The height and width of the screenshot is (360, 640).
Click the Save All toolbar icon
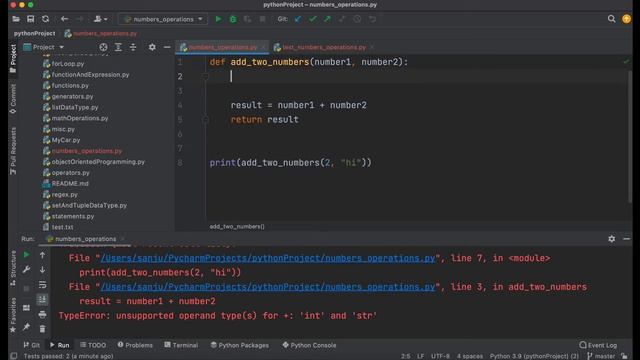click(31, 19)
